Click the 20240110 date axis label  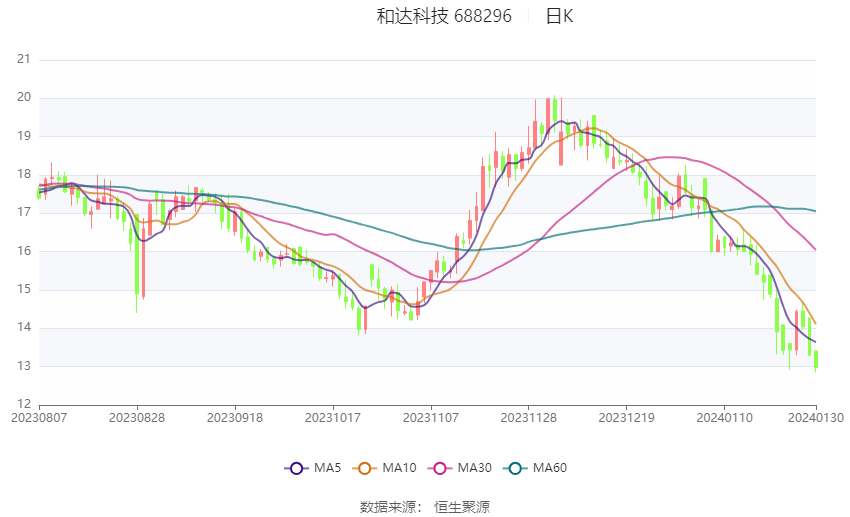pyautogui.click(x=724, y=418)
